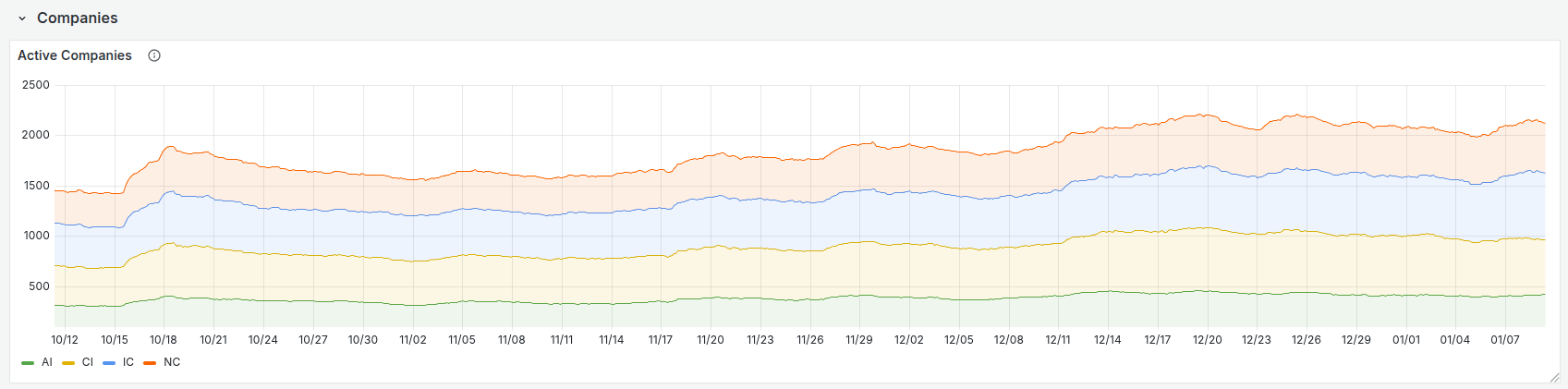
Task: Click the info icon beside Active Companies
Action: (x=154, y=55)
